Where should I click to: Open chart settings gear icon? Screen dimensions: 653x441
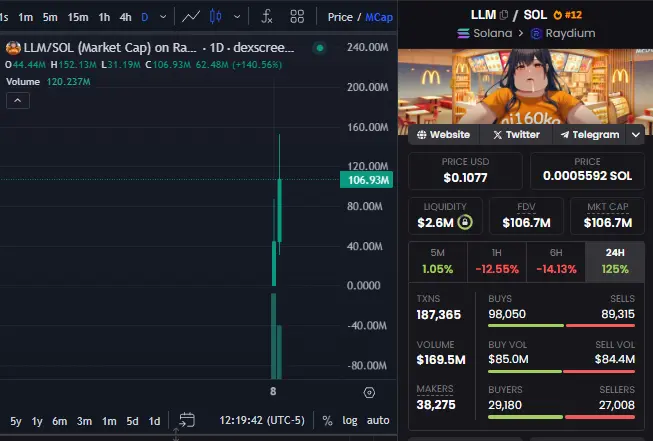pos(369,392)
